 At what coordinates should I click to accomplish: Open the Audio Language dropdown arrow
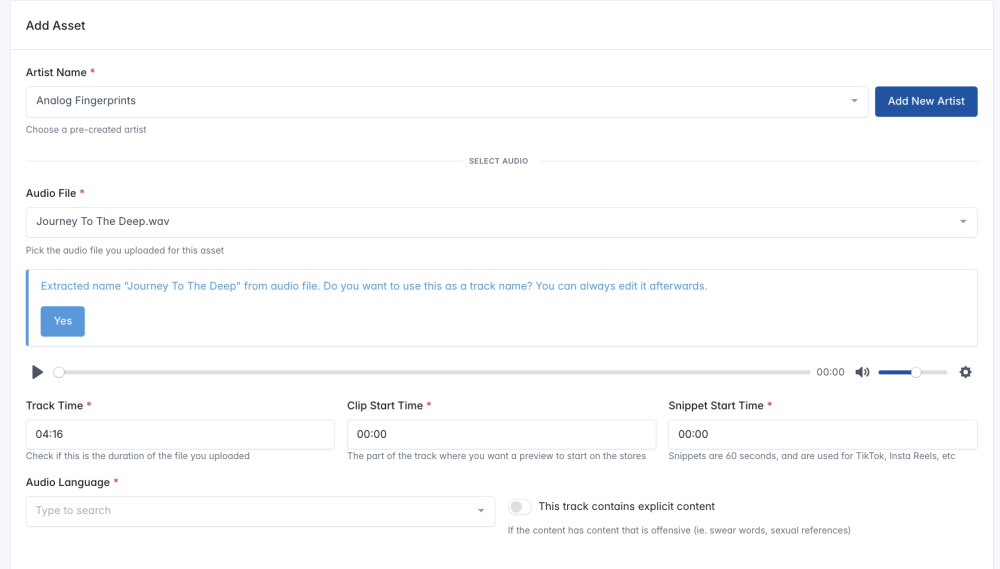click(481, 511)
